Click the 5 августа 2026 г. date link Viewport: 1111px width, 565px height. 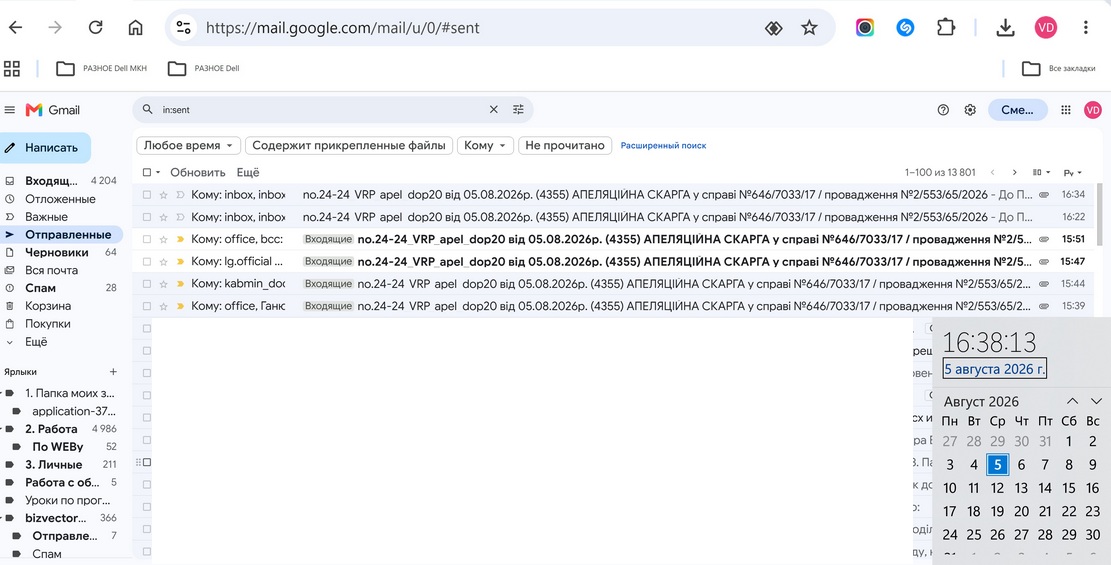click(x=994, y=369)
